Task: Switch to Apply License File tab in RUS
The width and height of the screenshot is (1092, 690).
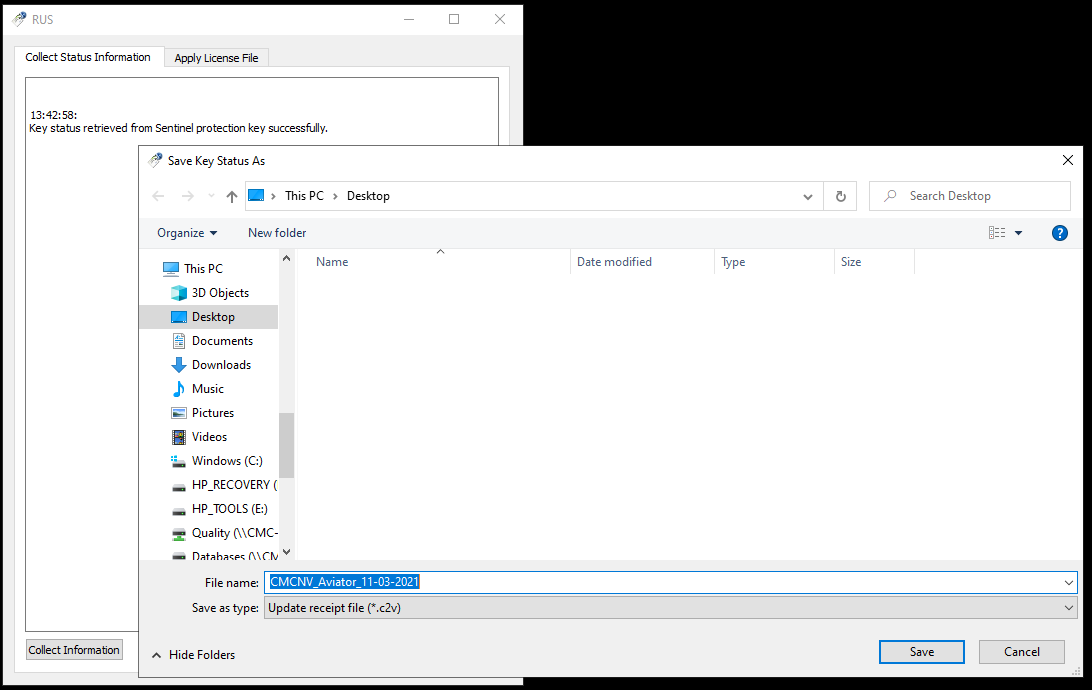Action: [216, 58]
